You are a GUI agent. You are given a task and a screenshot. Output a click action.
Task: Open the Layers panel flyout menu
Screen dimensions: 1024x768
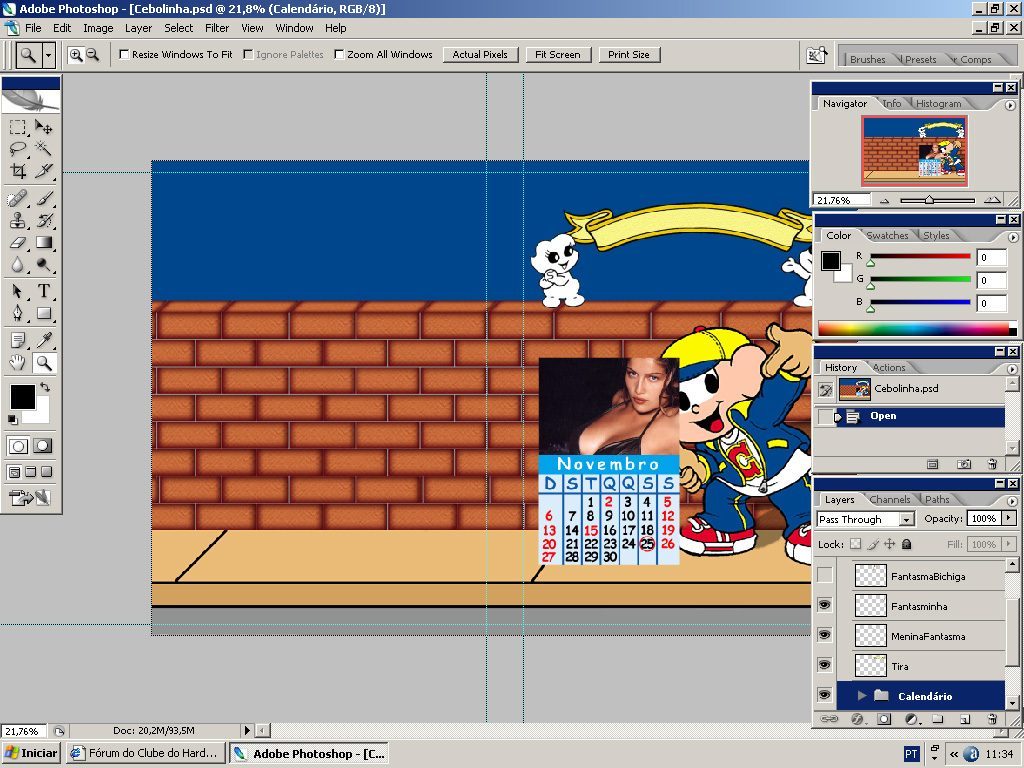click(1012, 501)
